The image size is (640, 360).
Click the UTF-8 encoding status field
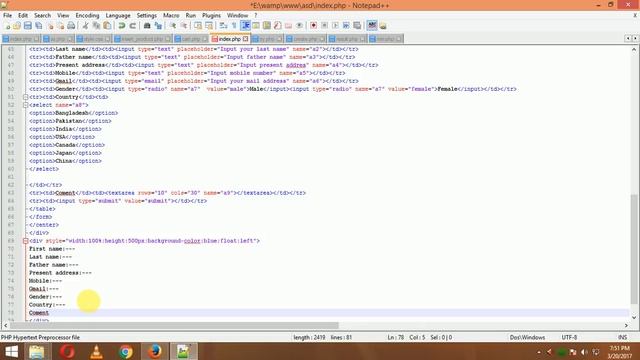569,338
